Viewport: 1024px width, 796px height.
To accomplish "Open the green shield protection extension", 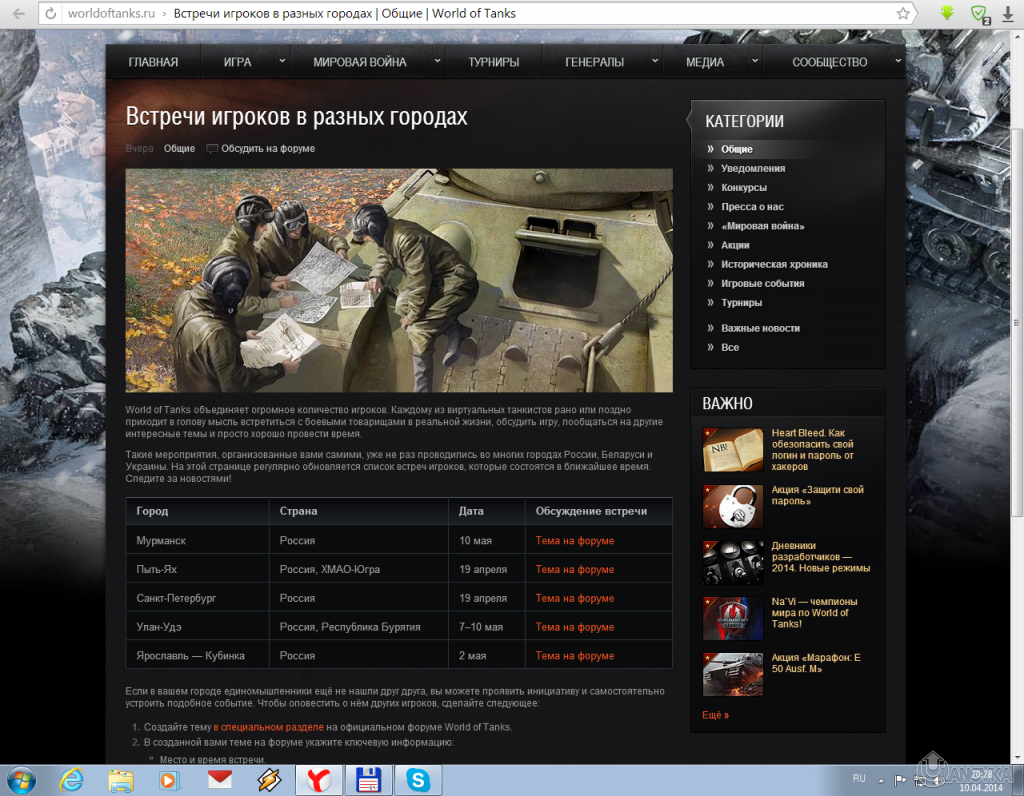I will coord(979,14).
